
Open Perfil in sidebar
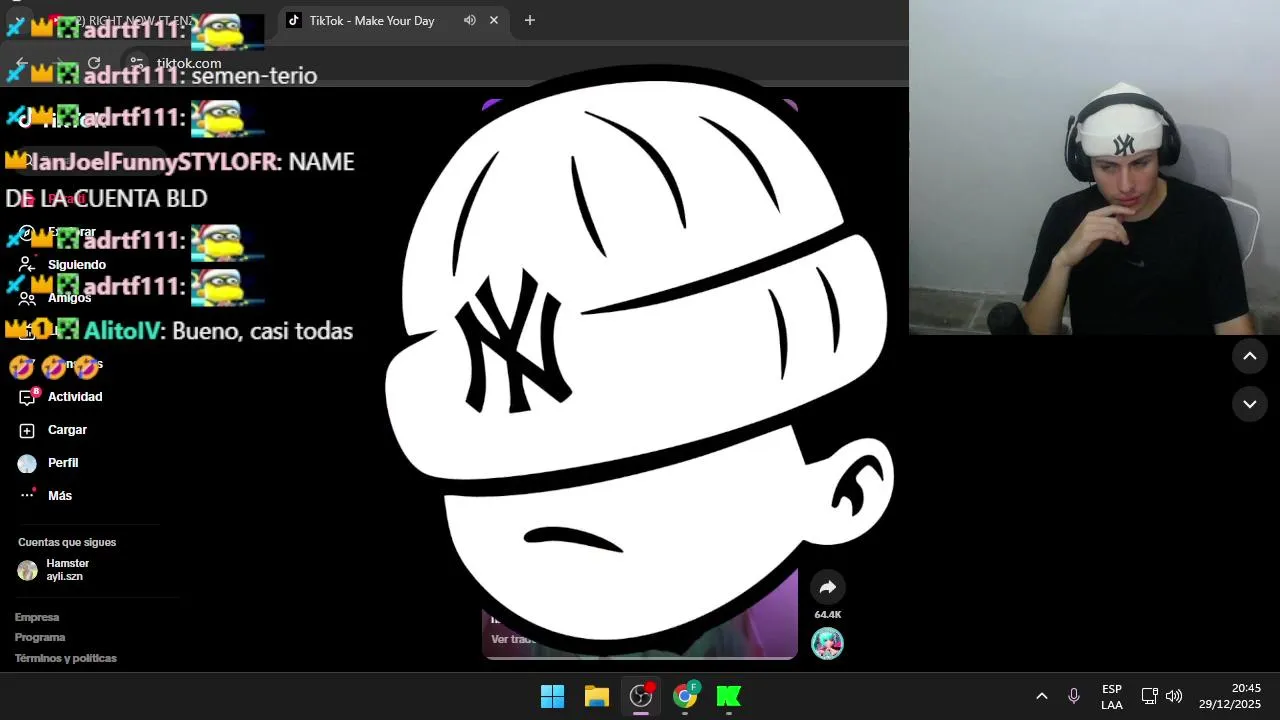coord(63,463)
